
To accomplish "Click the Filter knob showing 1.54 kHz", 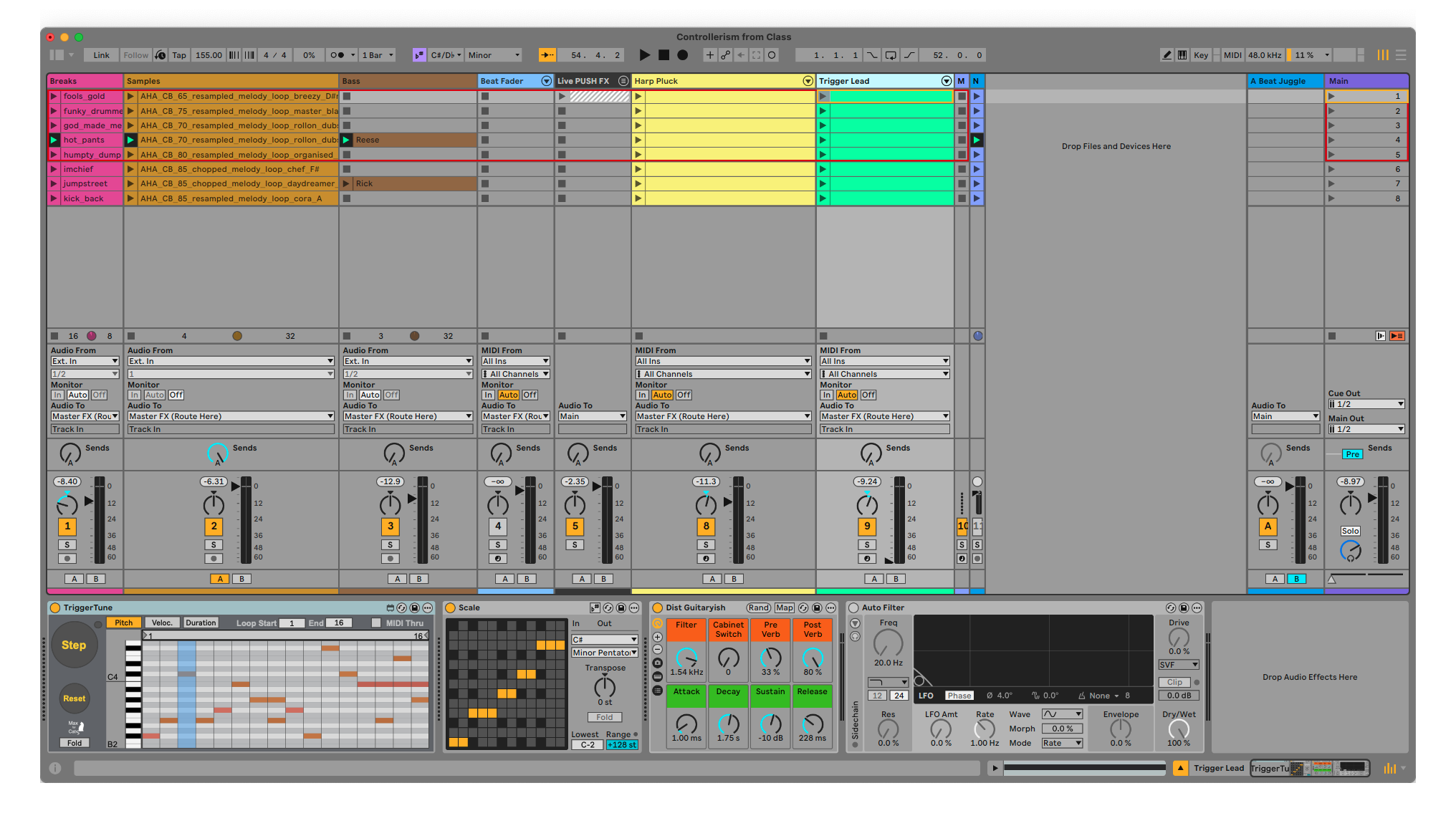I will coord(686,657).
